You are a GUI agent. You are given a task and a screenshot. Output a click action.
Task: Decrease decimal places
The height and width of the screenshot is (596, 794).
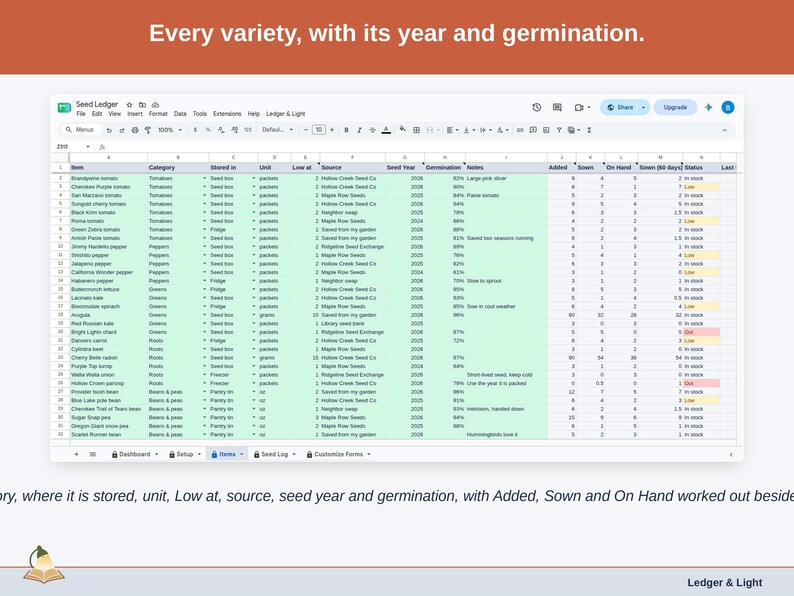pyautogui.click(x=221, y=130)
